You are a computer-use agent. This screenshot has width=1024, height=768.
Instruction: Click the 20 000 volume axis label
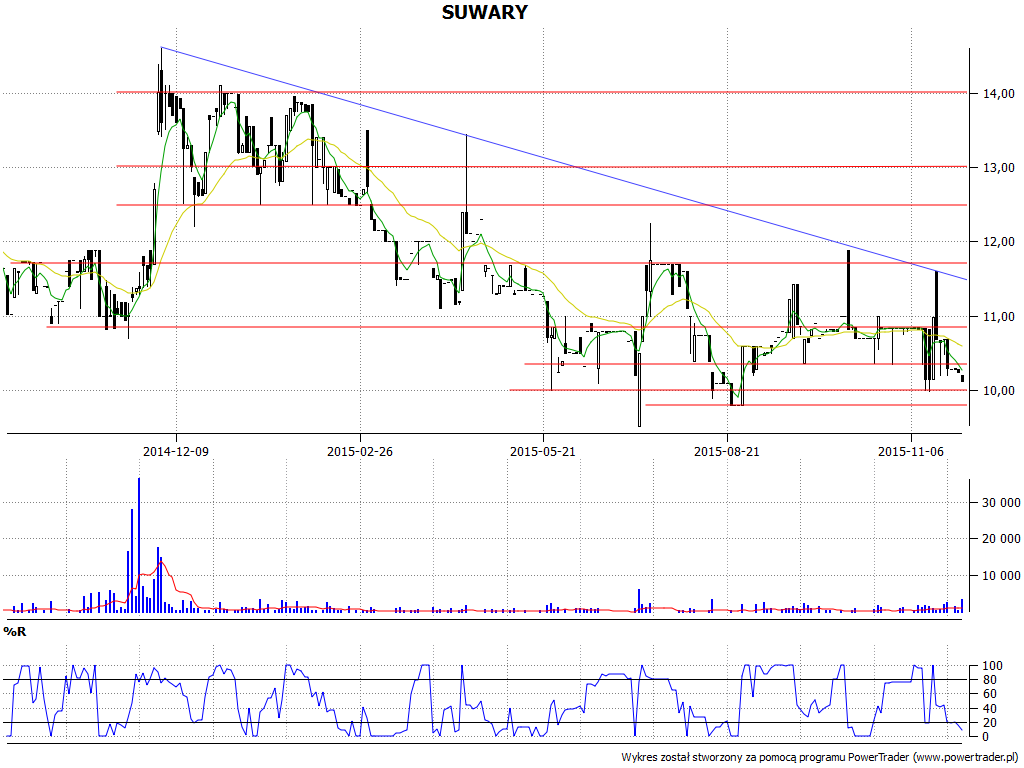tap(1001, 539)
